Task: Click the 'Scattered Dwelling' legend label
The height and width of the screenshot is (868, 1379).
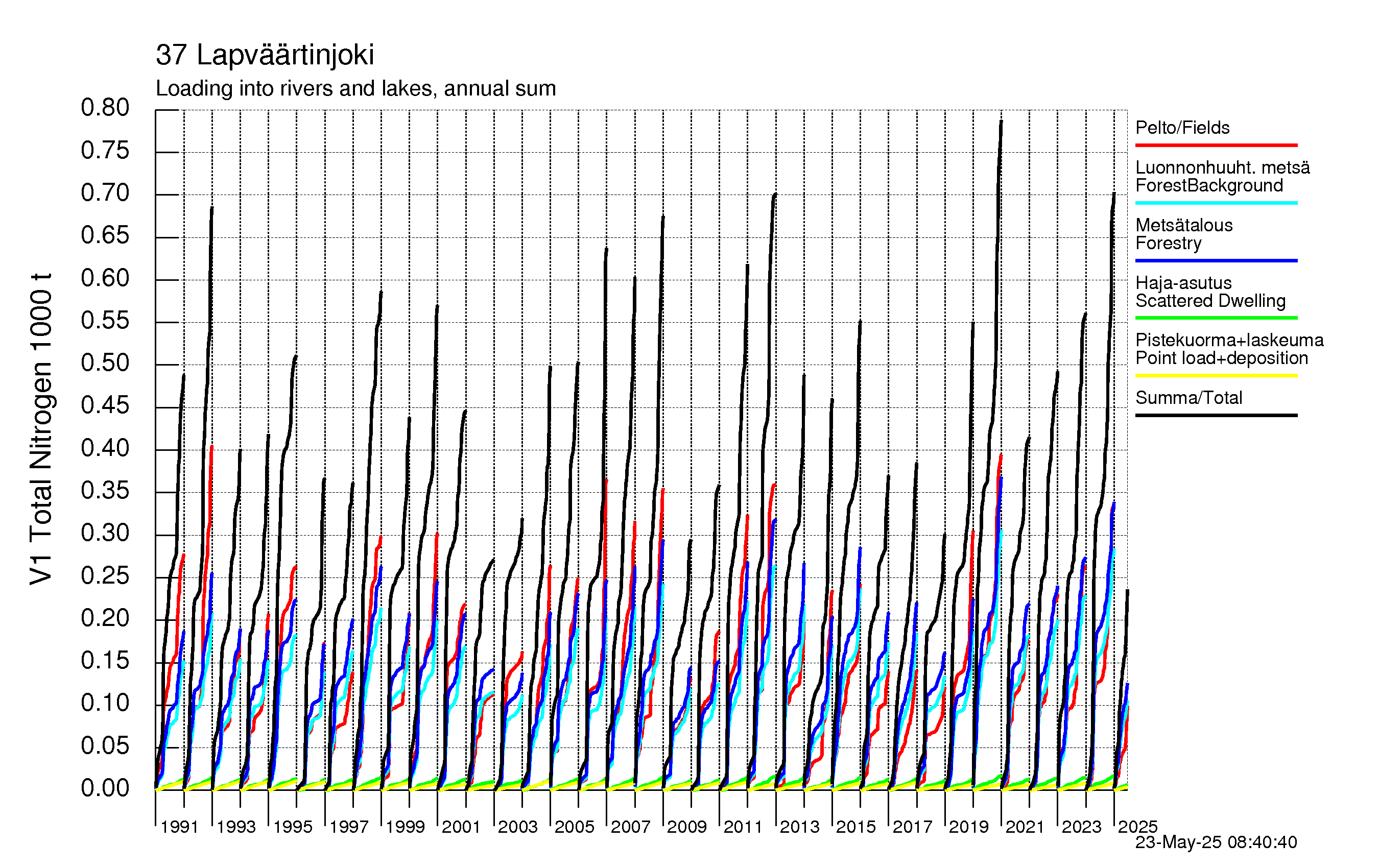Action: pos(1210,301)
